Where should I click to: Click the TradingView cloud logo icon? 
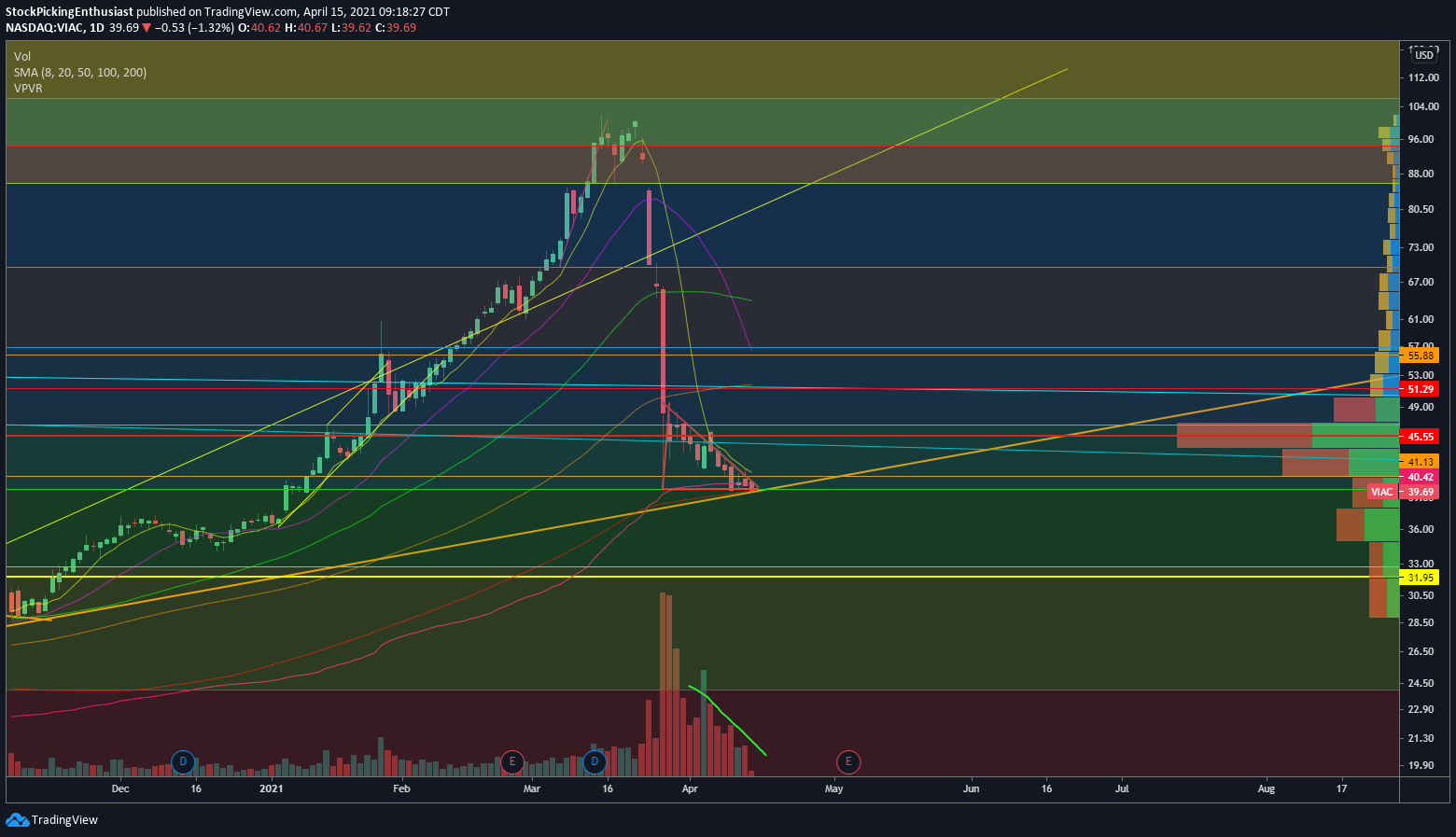coord(17,819)
